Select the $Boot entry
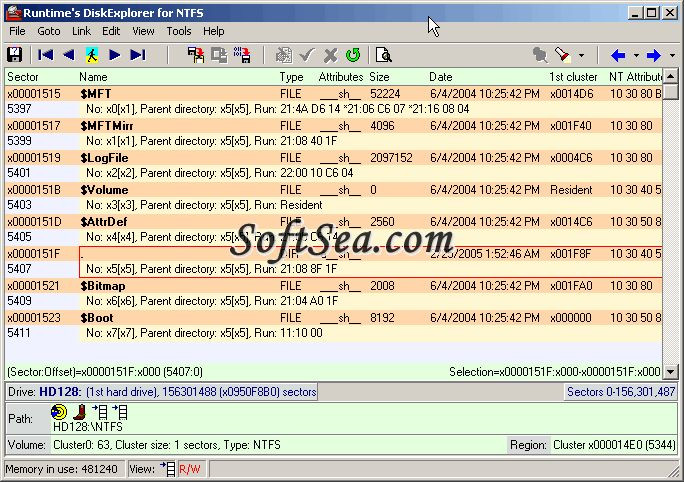Screen dimensions: 684x482 [97, 318]
